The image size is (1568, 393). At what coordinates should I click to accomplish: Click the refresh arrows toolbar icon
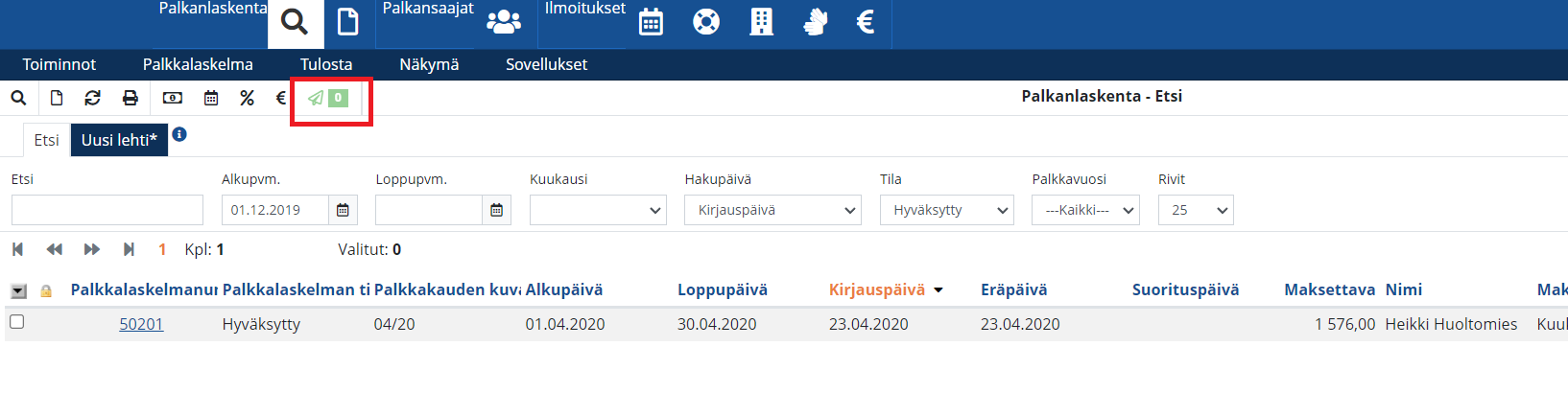click(x=92, y=98)
